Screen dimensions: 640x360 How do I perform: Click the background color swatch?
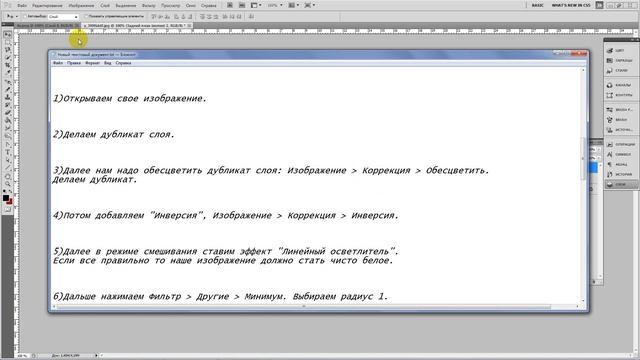(9, 201)
